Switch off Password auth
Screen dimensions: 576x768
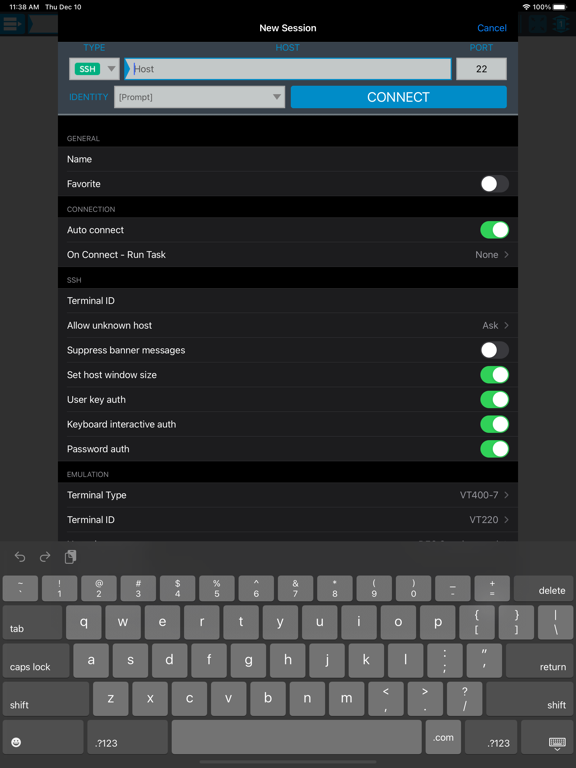(x=494, y=449)
